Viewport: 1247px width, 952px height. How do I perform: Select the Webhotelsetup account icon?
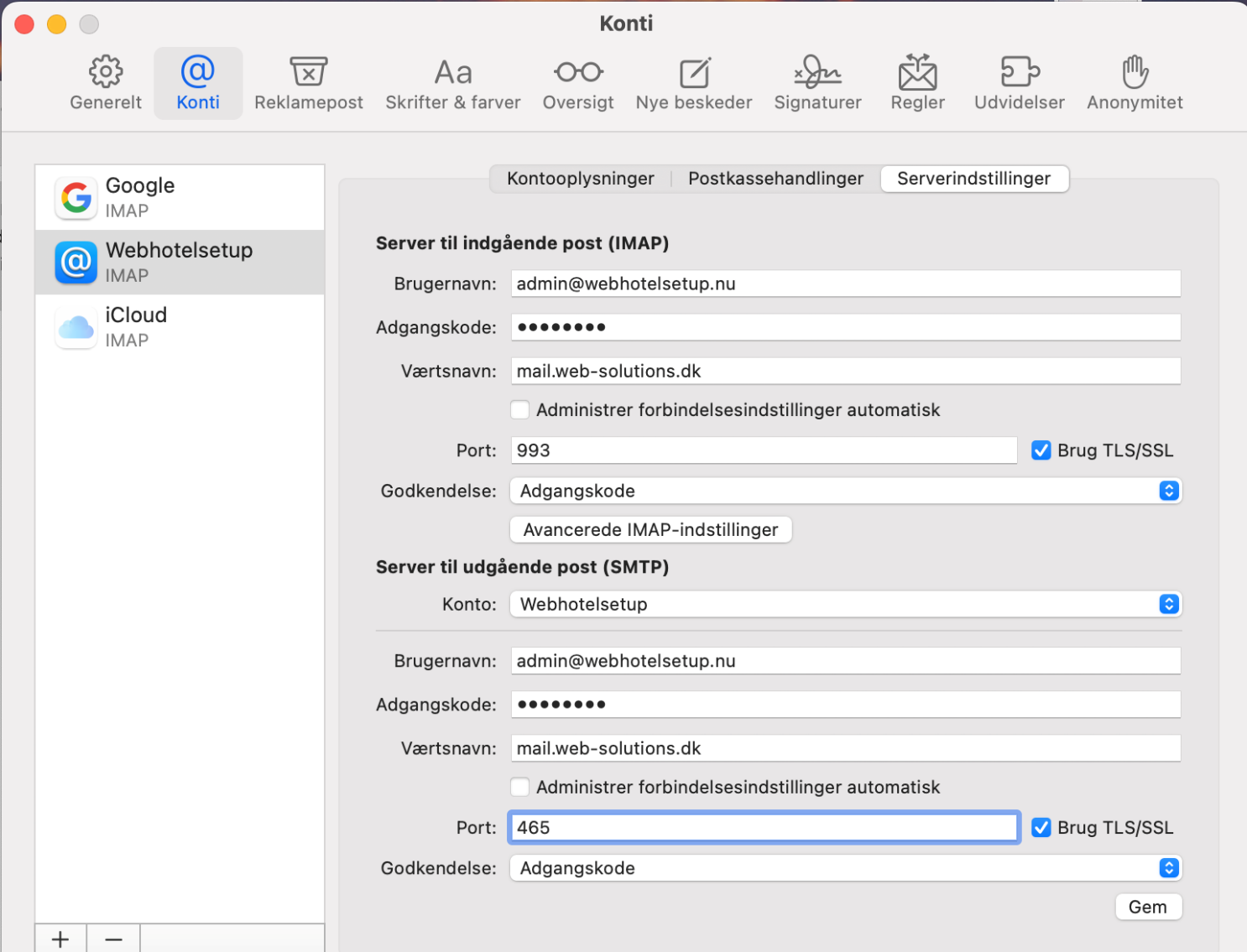pyautogui.click(x=76, y=263)
